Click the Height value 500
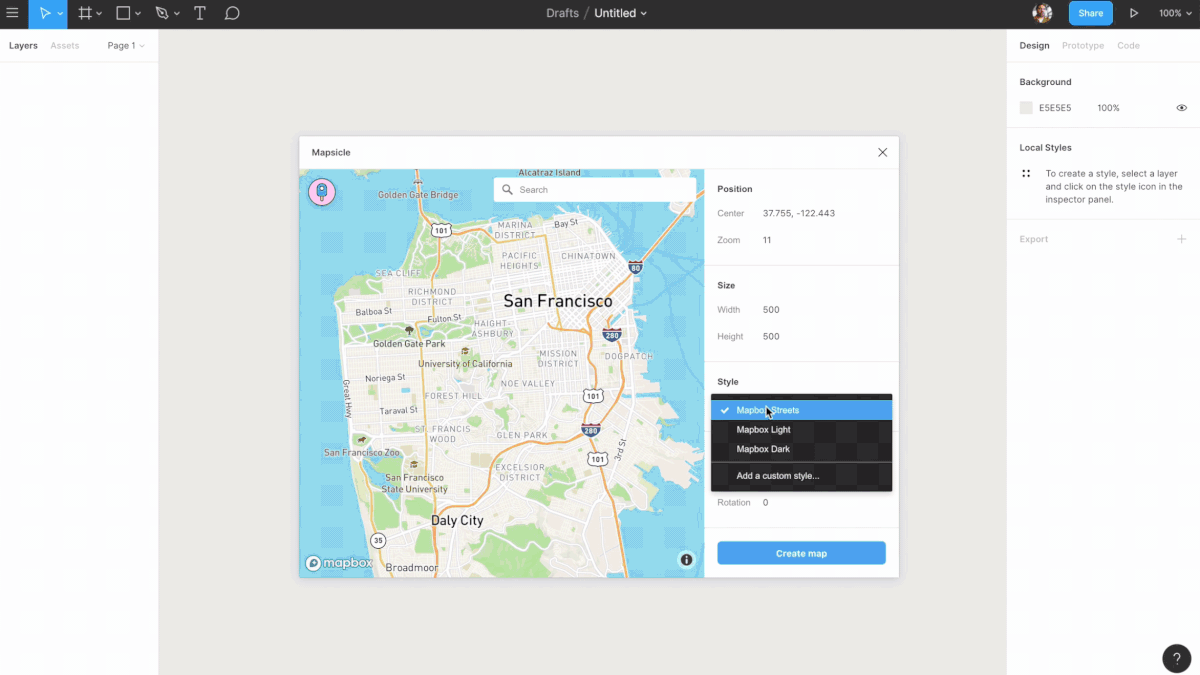This screenshot has height=675, width=1200. tap(771, 337)
